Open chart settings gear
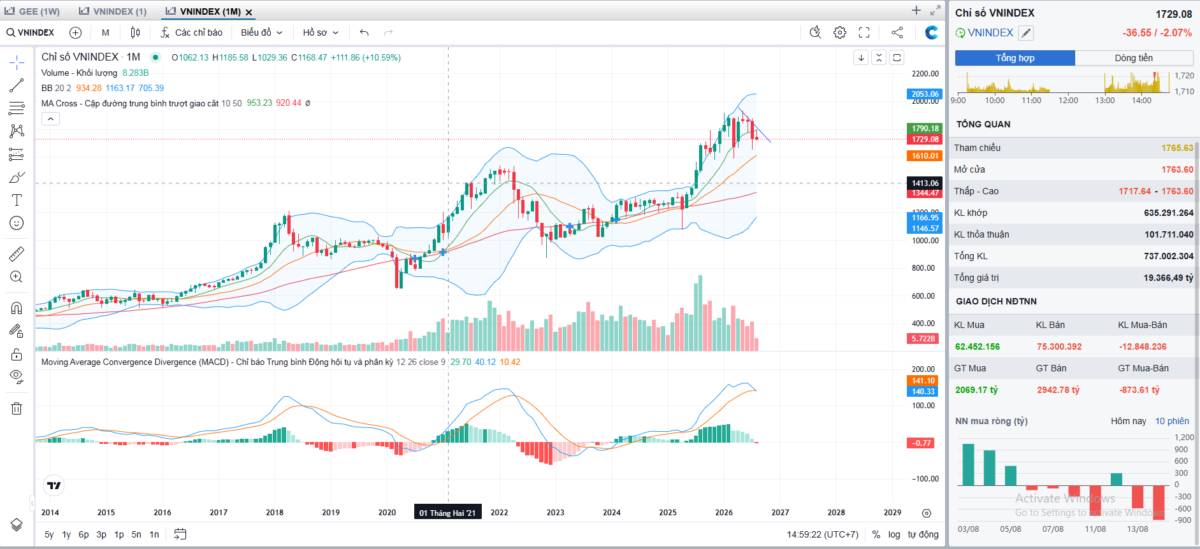Image resolution: width=1200 pixels, height=549 pixels. tap(840, 32)
